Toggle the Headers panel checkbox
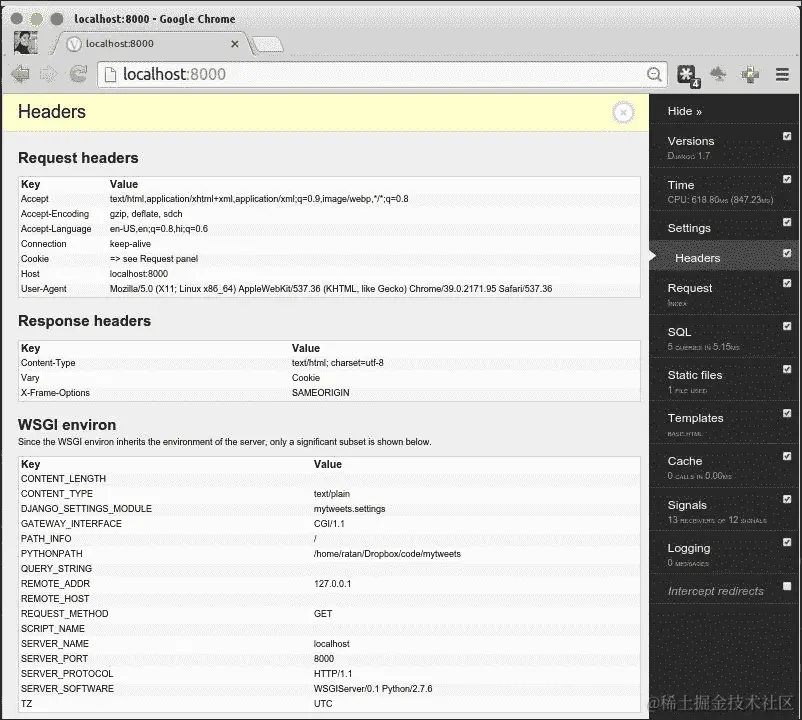Image resolution: width=802 pixels, height=720 pixels. (x=787, y=253)
